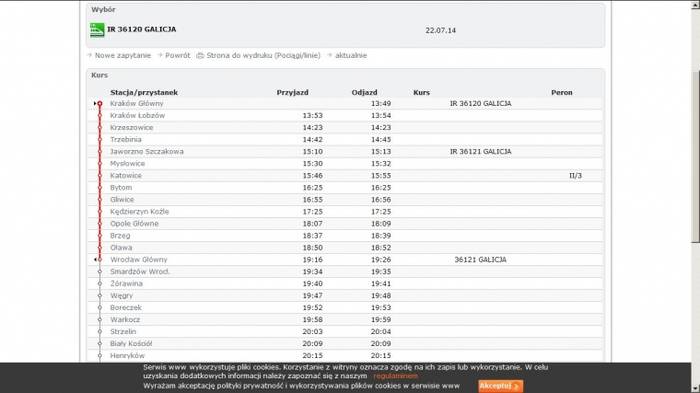Open Boreczek station entry

(126, 308)
